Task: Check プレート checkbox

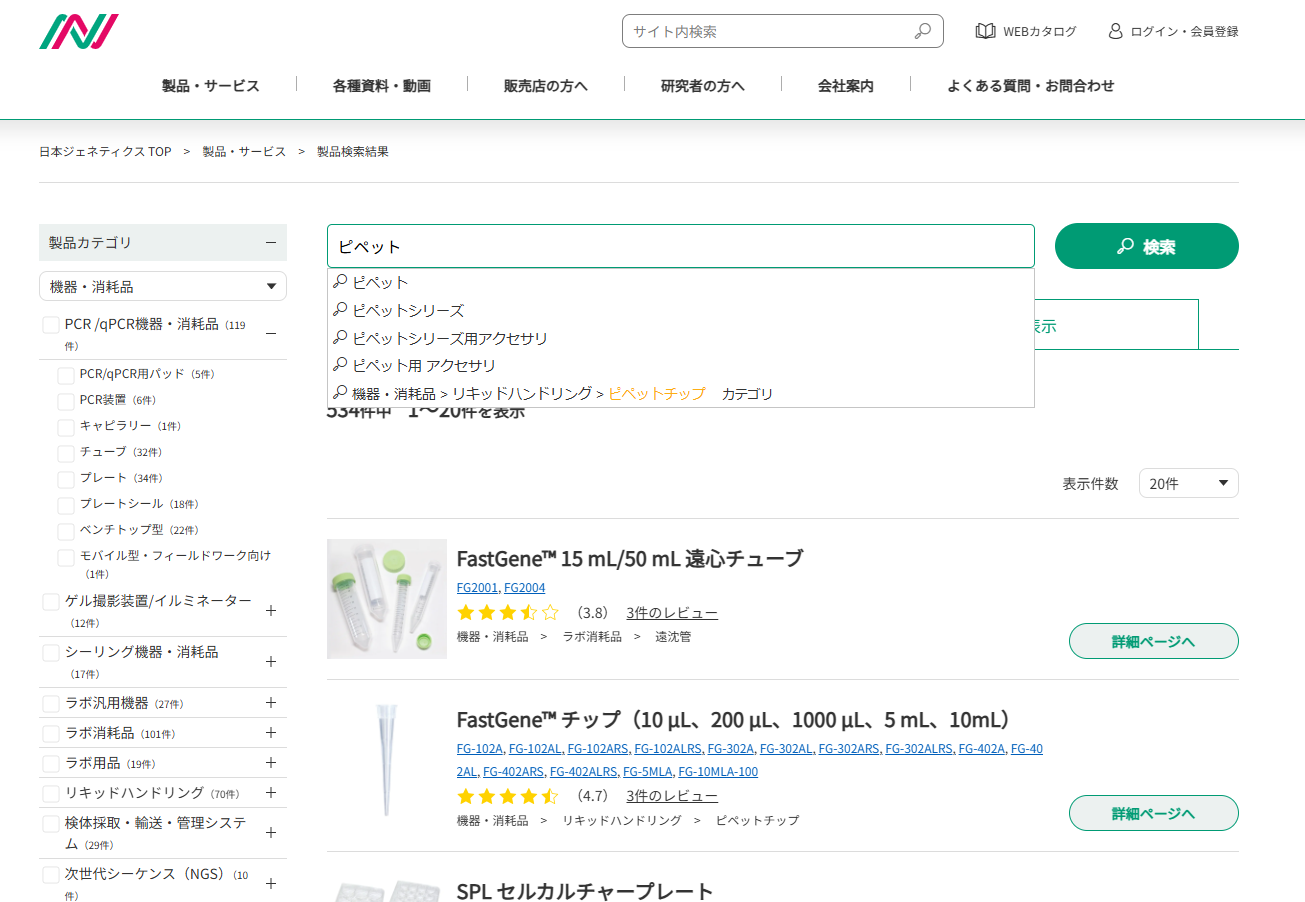Action: [x=66, y=479]
